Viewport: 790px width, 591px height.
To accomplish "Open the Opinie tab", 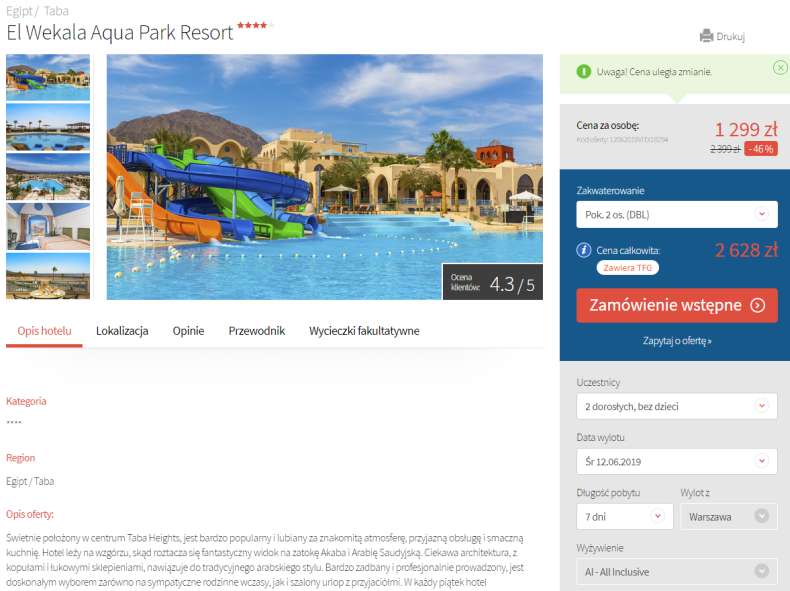I will click(x=188, y=331).
